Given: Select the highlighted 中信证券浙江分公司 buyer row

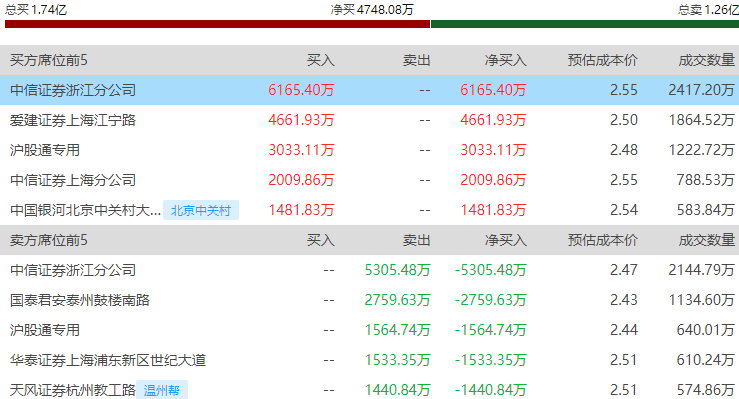Looking at the screenshot, I should 370,90.
